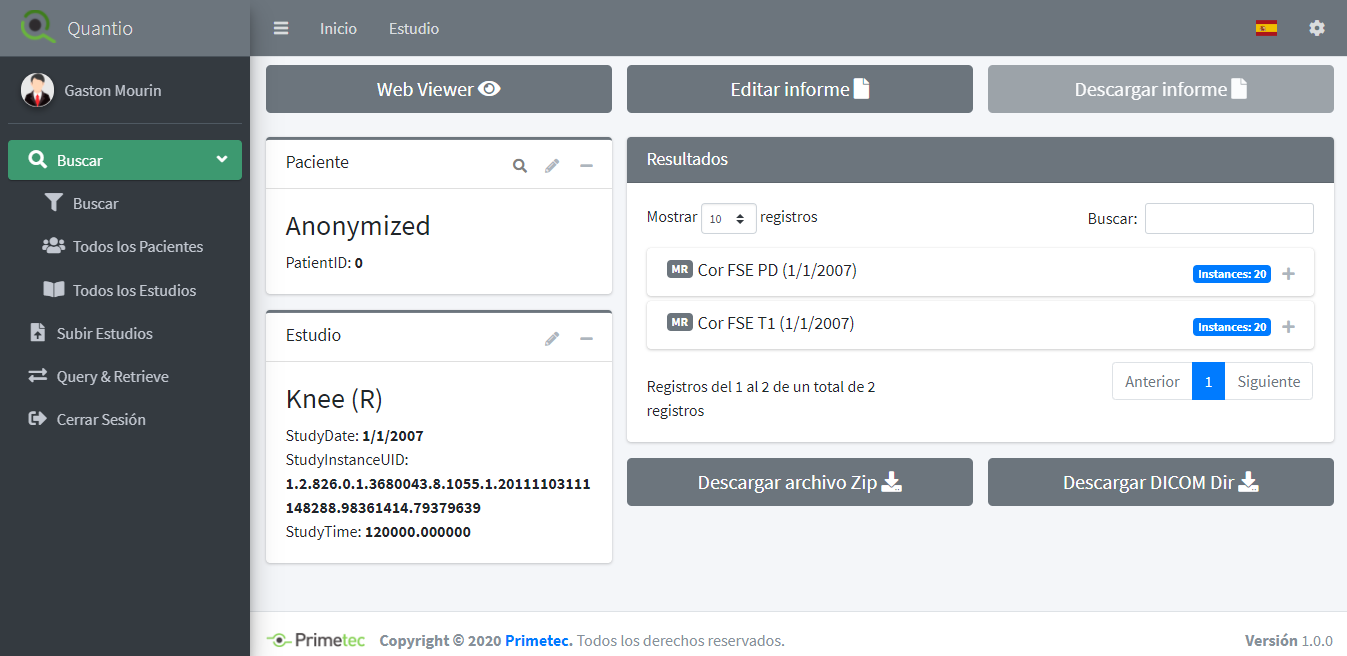Edit patient using Paciente pencil icon
Image resolution: width=1347 pixels, height=656 pixels.
(x=552, y=166)
